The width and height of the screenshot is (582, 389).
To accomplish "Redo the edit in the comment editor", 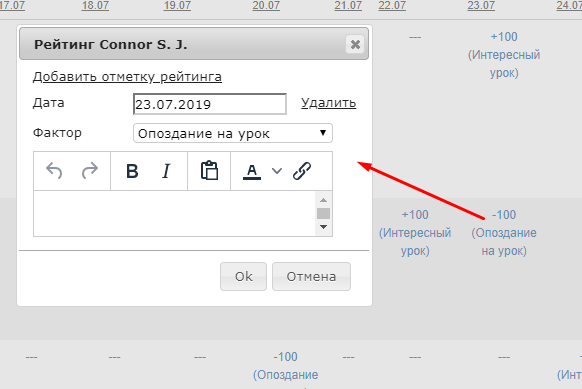I will [x=89, y=171].
